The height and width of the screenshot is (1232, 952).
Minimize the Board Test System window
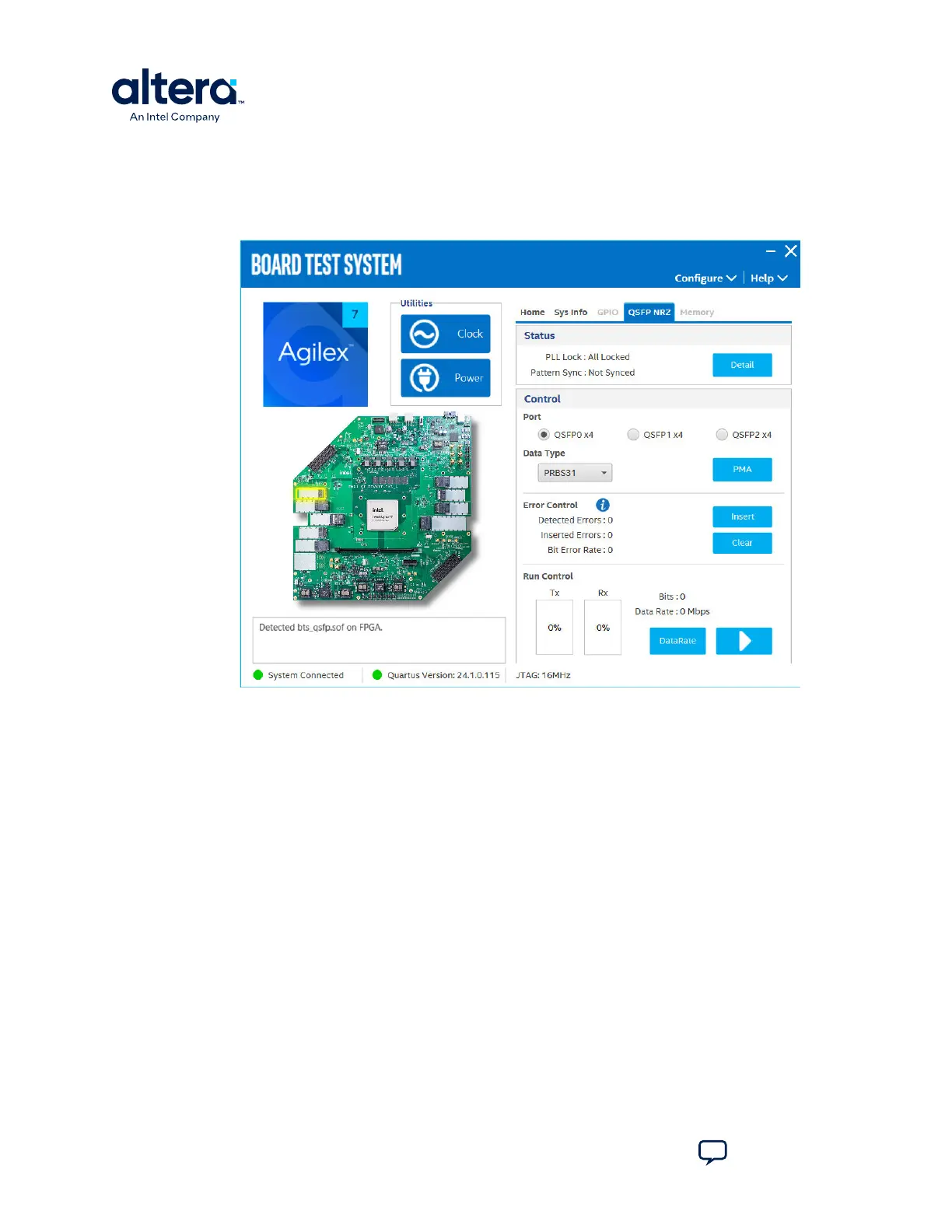click(771, 251)
